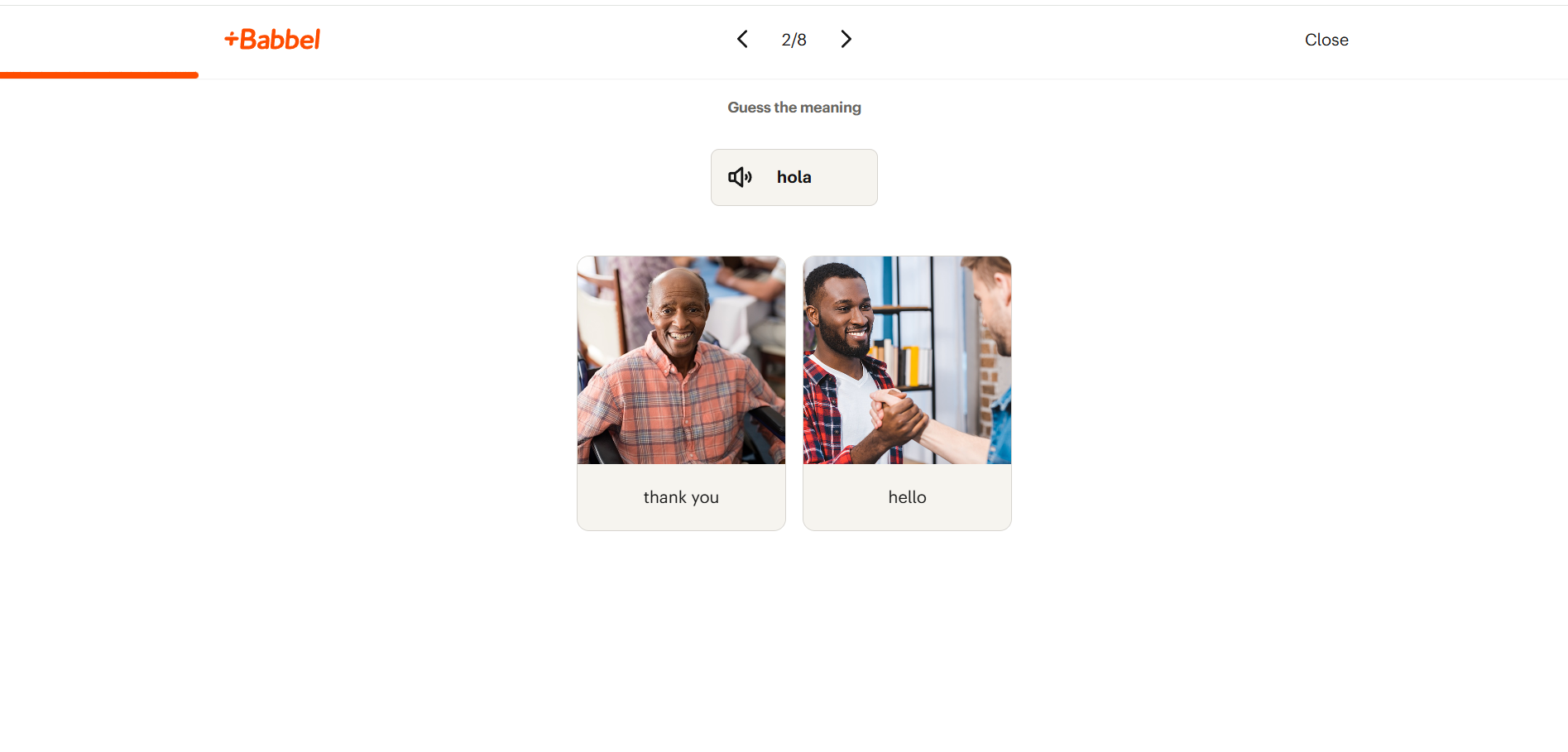Close the lesson
The height and width of the screenshot is (752, 1568).
pos(1326,40)
